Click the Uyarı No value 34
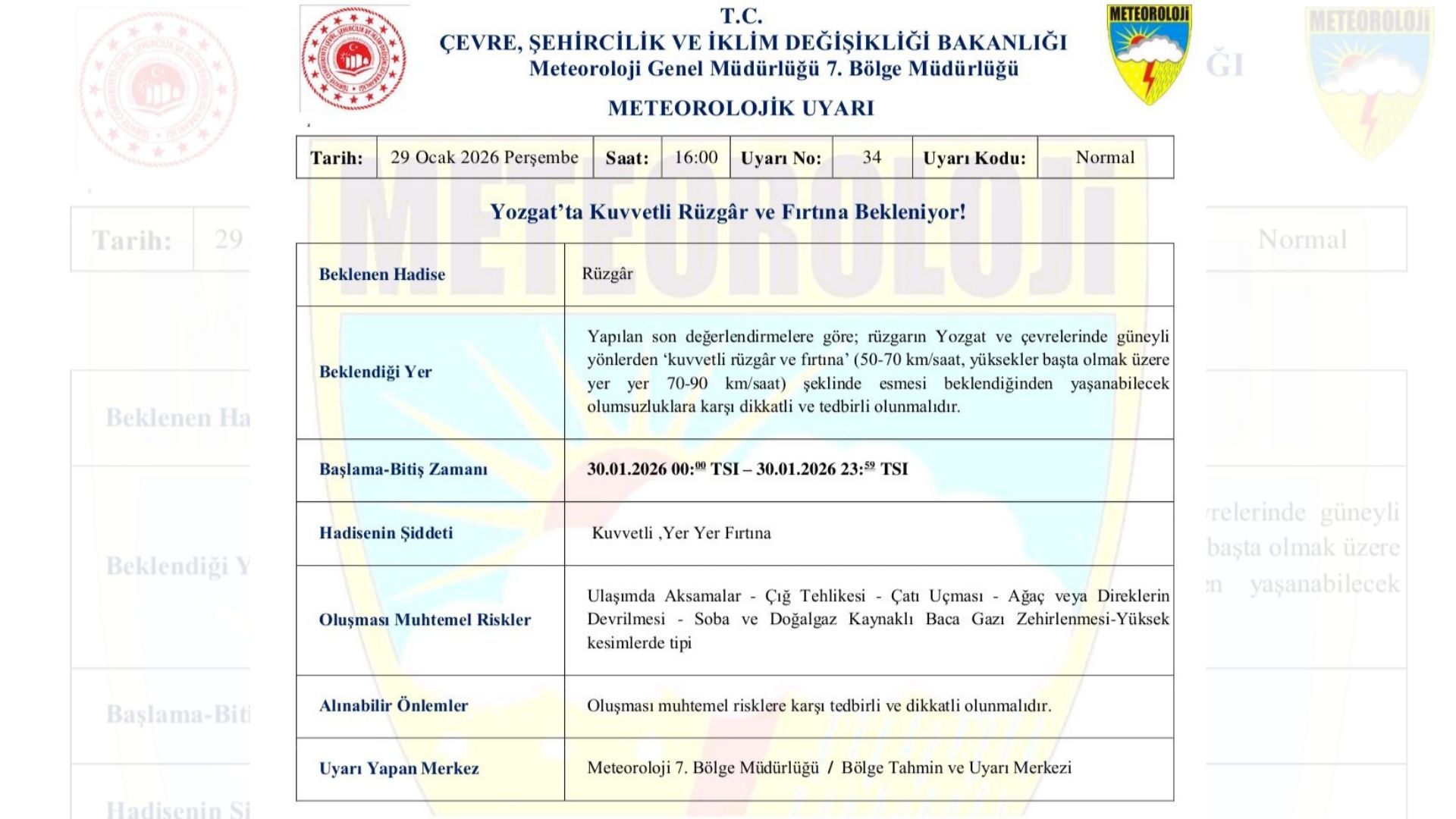 click(x=874, y=157)
